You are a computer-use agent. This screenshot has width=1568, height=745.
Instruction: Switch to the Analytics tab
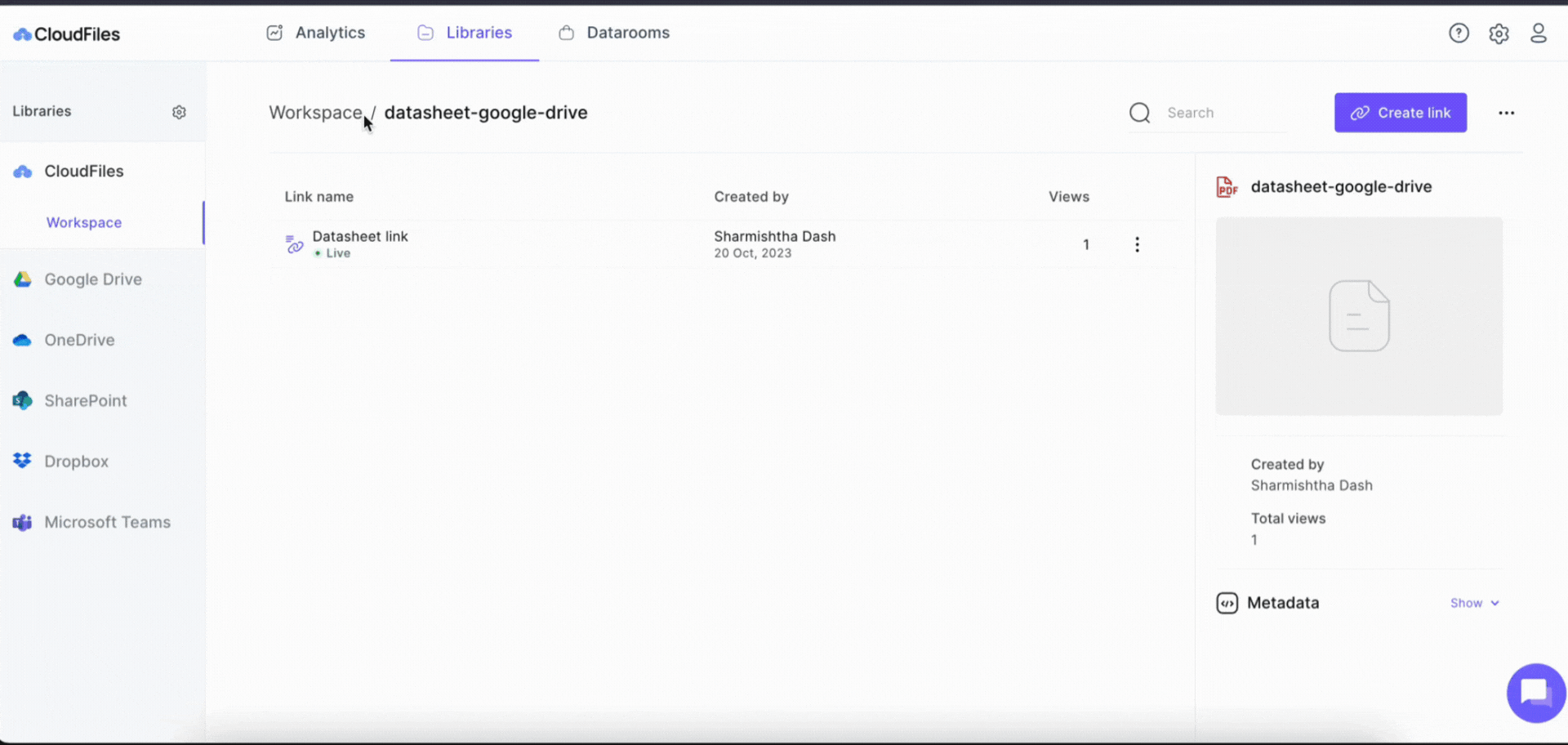330,33
